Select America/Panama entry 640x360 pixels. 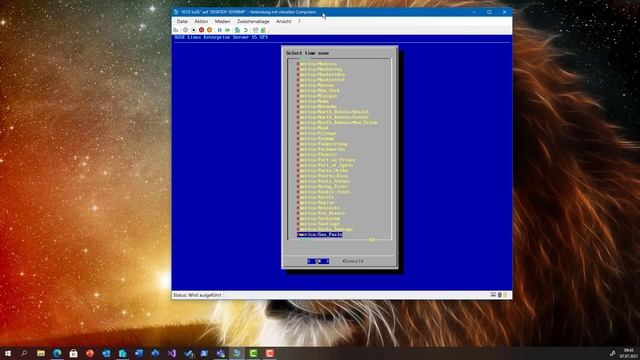click(x=316, y=139)
